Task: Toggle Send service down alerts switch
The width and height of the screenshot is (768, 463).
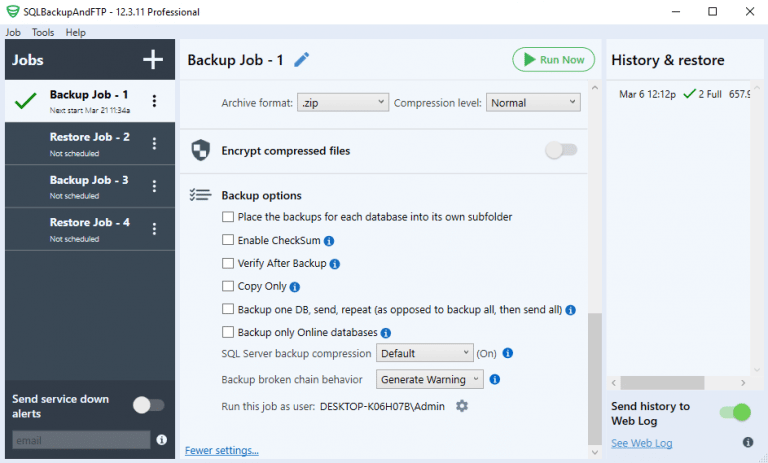Action: point(149,405)
